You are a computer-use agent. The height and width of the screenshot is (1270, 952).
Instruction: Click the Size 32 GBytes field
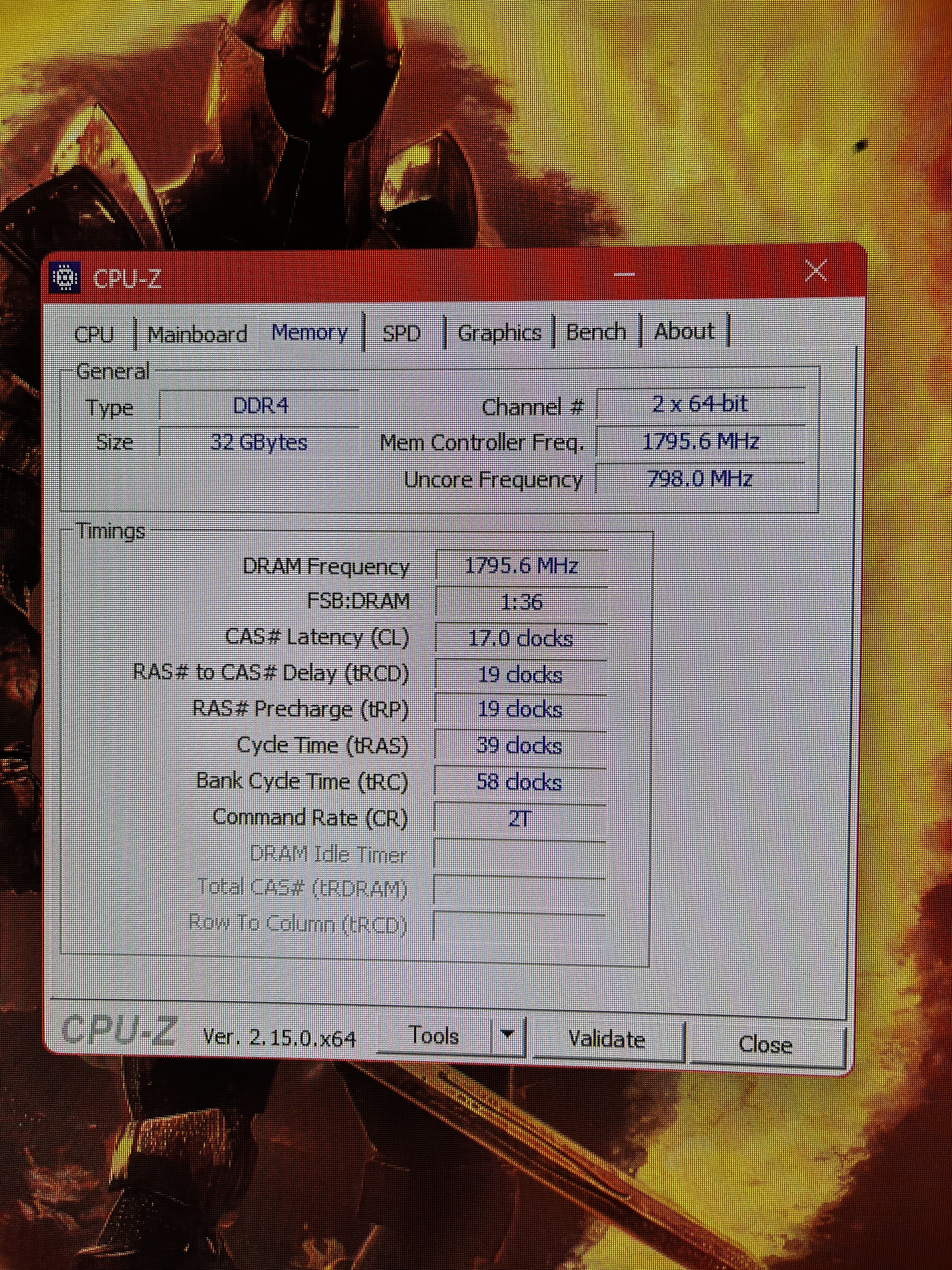coord(259,442)
